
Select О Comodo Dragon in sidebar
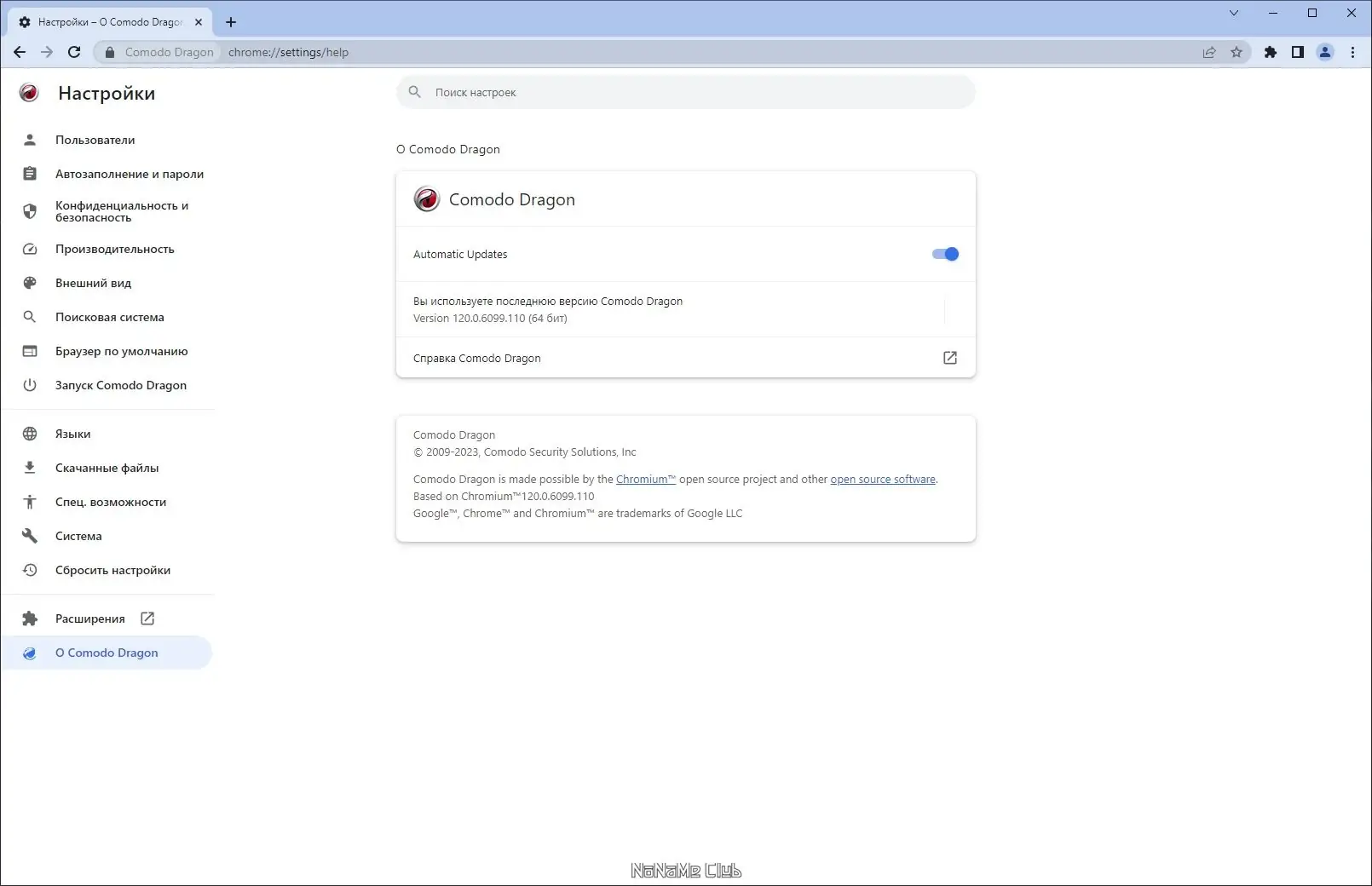pyautogui.click(x=106, y=653)
